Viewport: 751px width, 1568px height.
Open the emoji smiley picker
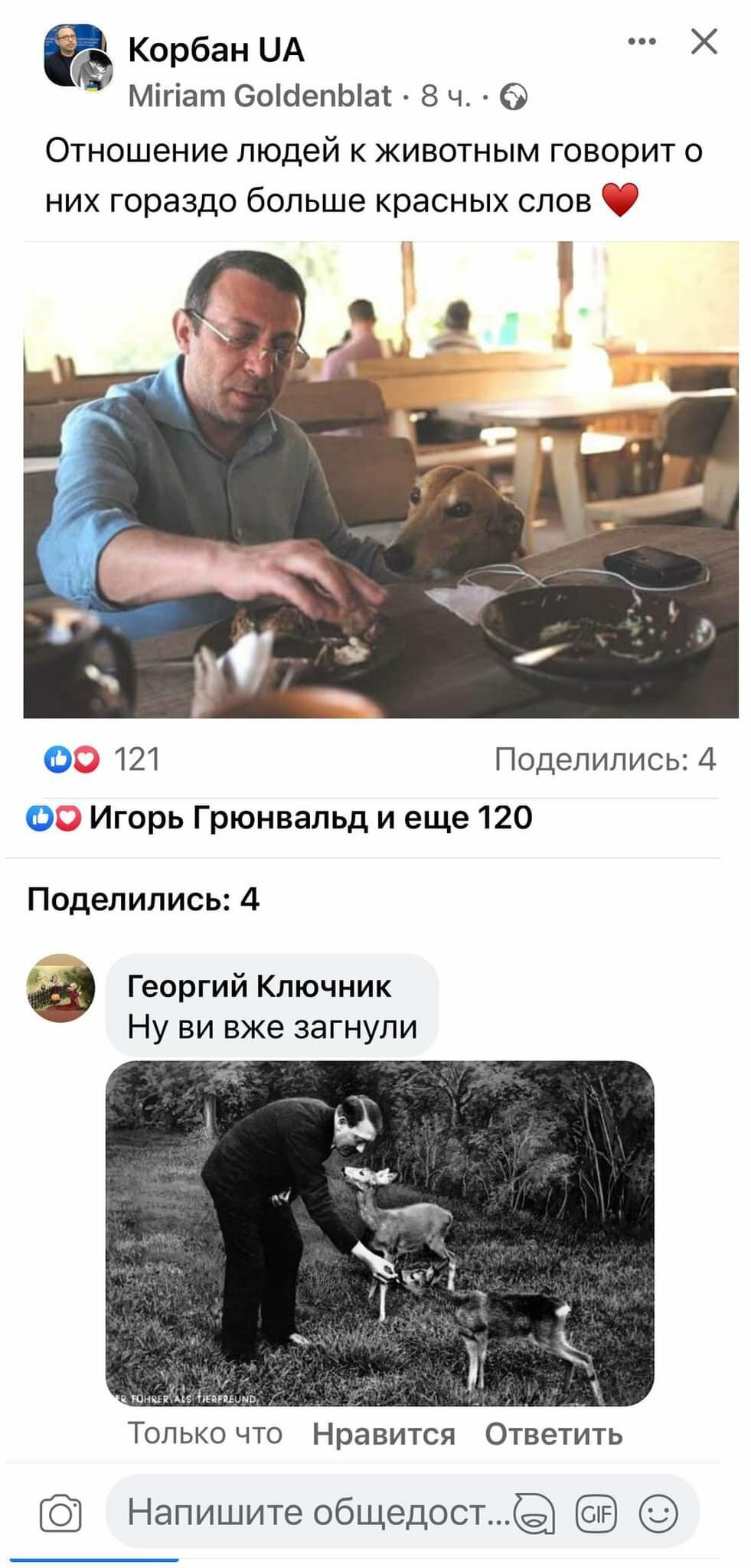click(x=658, y=1513)
